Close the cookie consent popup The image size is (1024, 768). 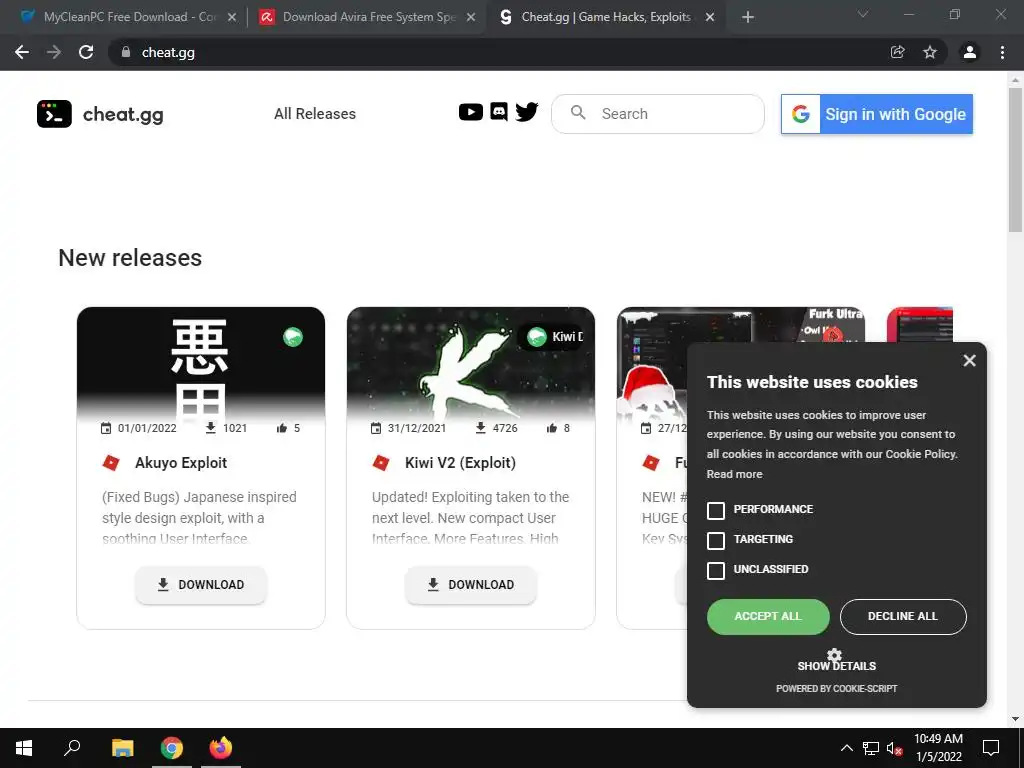(x=969, y=360)
